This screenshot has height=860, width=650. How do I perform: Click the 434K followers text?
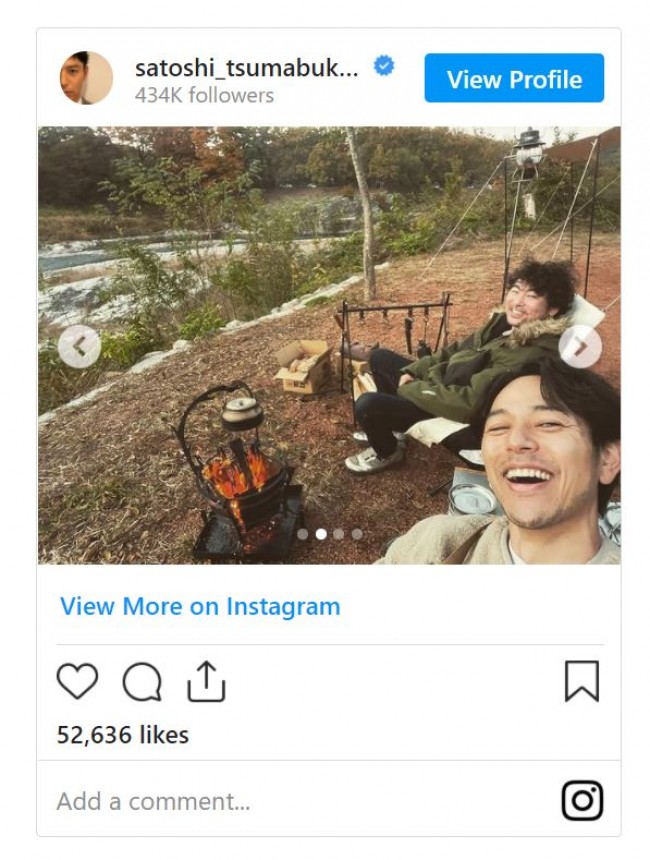point(204,95)
